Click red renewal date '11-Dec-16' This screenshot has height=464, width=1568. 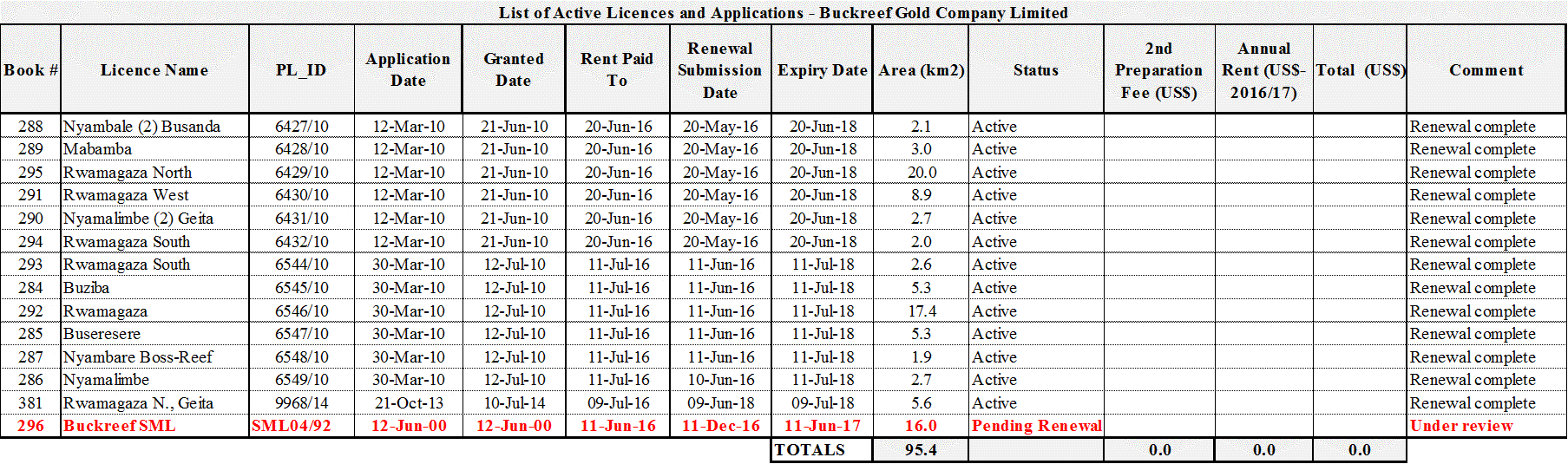pos(720,426)
